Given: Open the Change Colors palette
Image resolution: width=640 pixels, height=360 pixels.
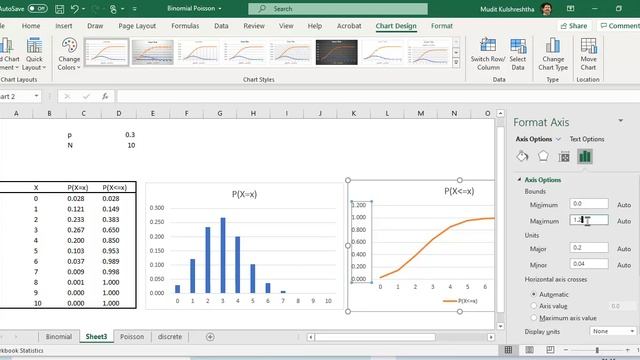Looking at the screenshot, I should [x=69, y=55].
